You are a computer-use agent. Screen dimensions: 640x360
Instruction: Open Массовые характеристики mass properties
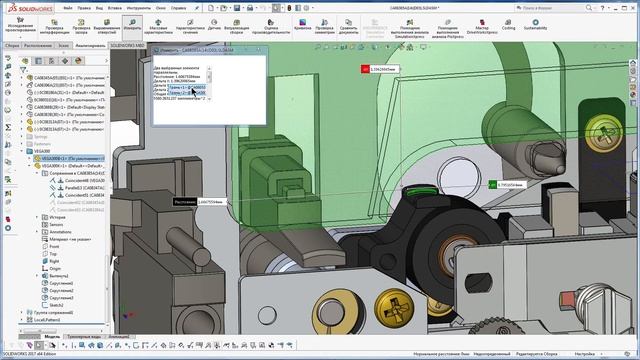click(158, 27)
